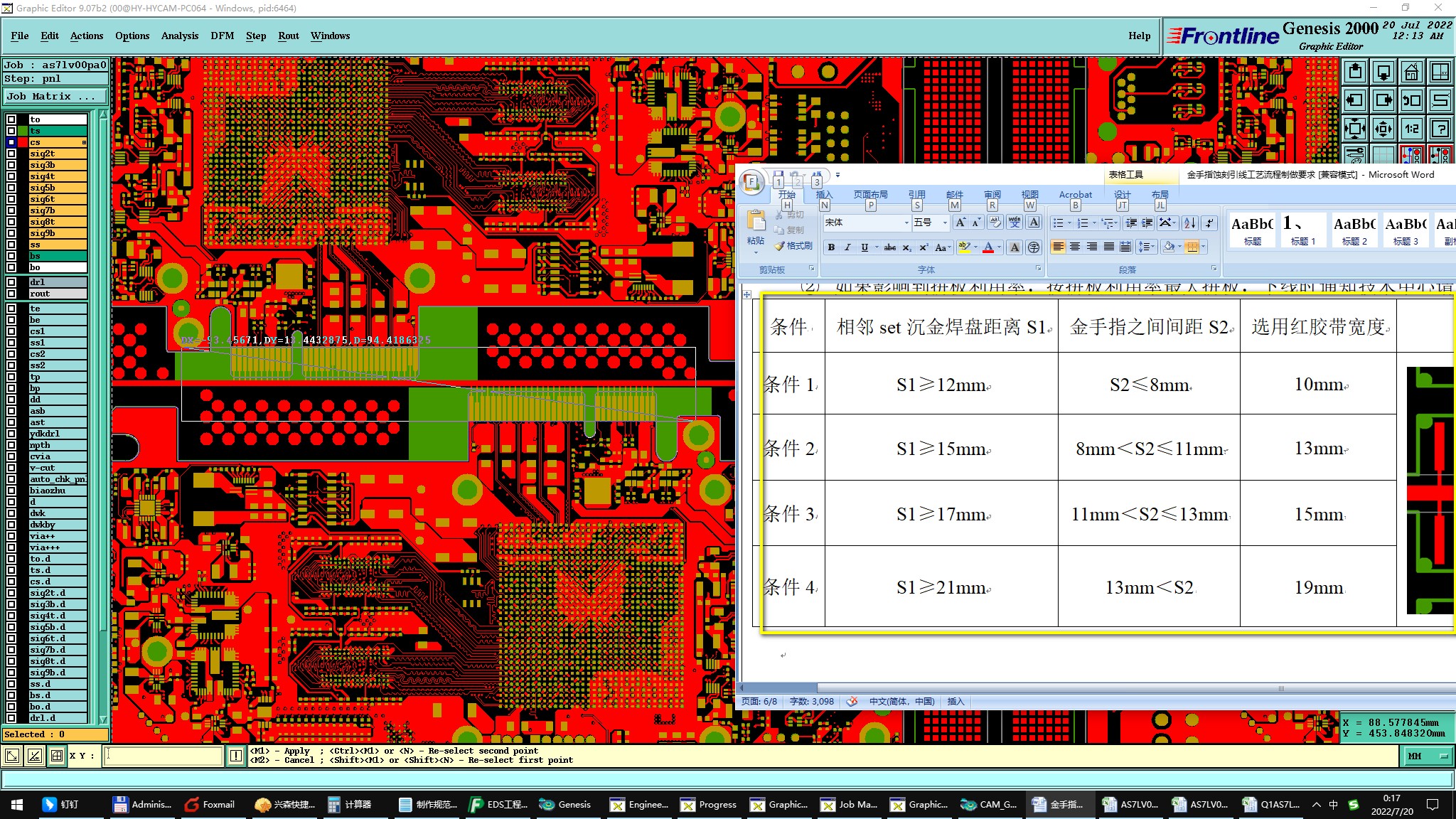Click the X Y coordinate input field
This screenshot has width=1456, height=819.
coord(164,756)
